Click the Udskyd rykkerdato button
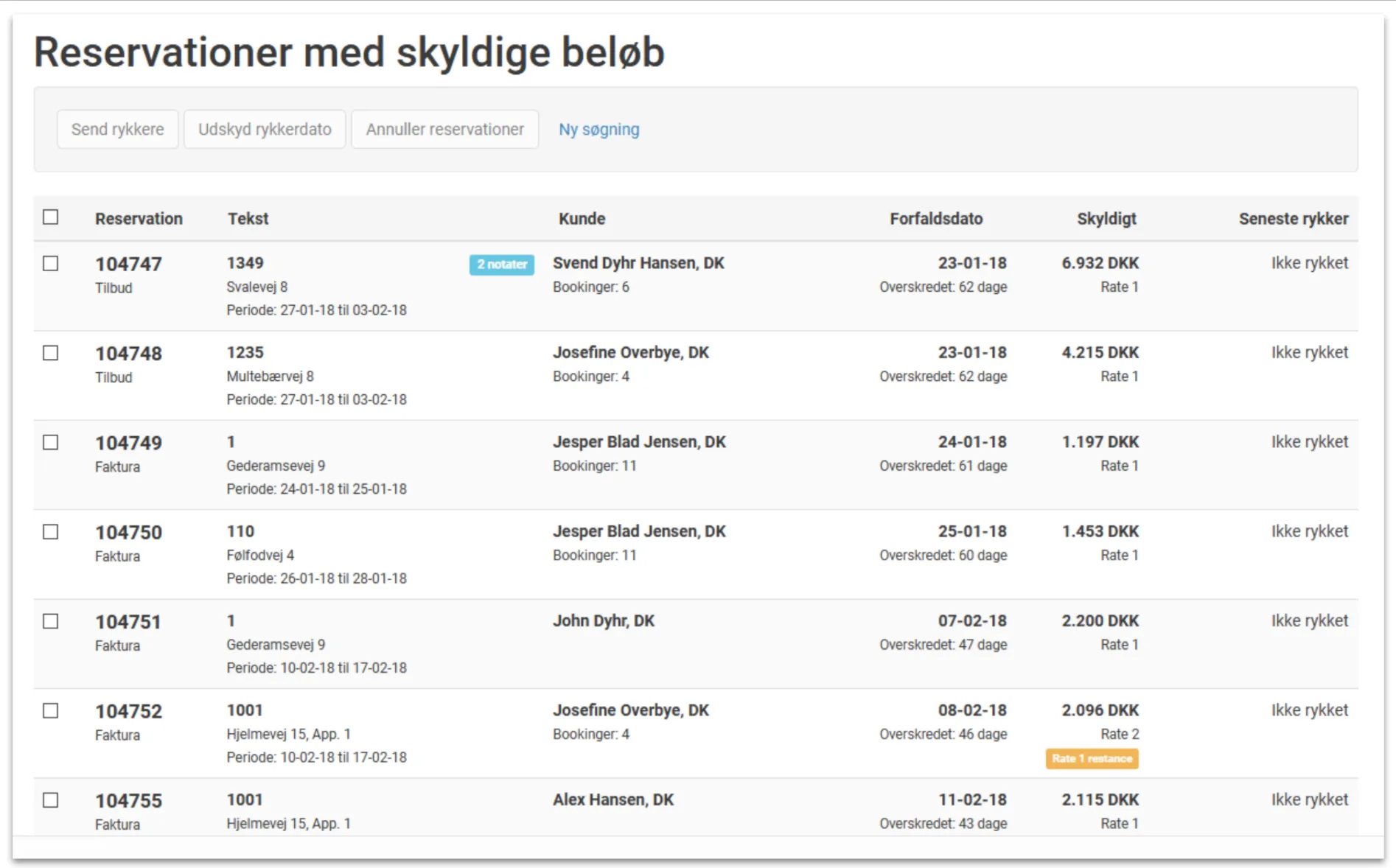The width and height of the screenshot is (1396, 868). pyautogui.click(x=265, y=129)
